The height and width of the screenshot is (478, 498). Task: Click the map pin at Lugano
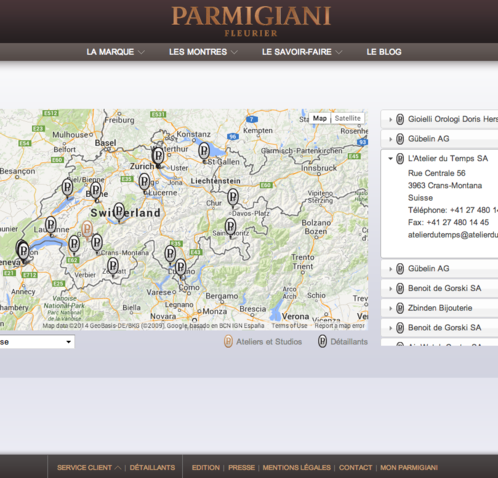point(181,269)
